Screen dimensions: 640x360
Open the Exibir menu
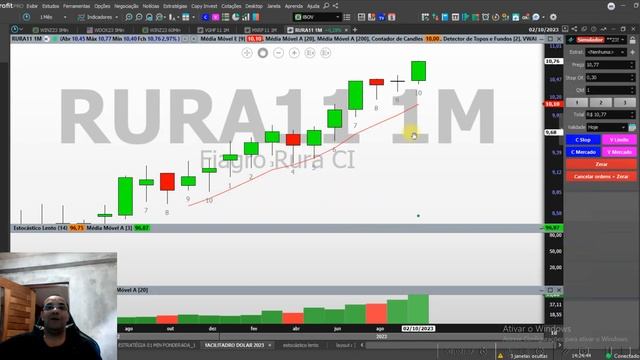tap(32, 6)
